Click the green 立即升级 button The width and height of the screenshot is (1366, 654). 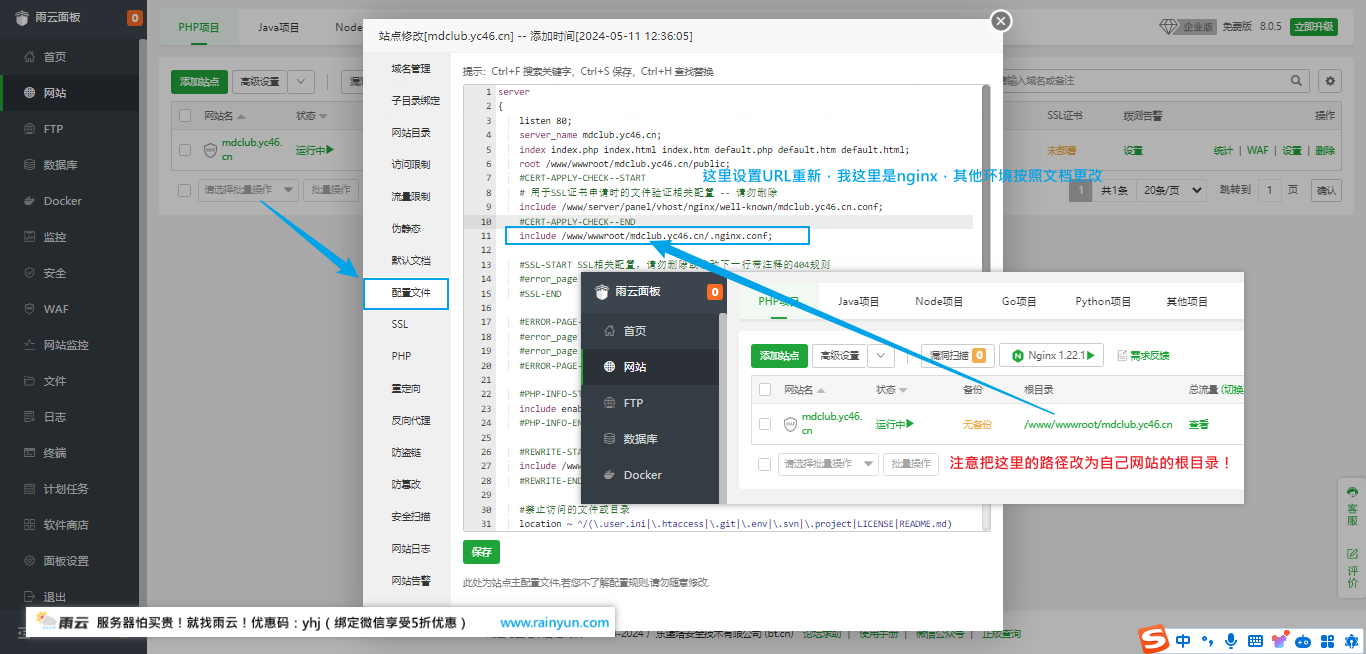[1313, 27]
